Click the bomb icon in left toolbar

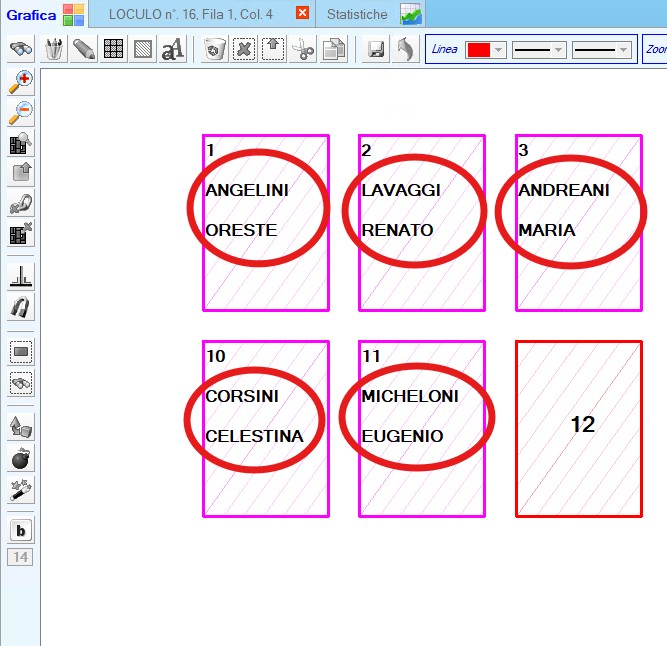pos(20,459)
